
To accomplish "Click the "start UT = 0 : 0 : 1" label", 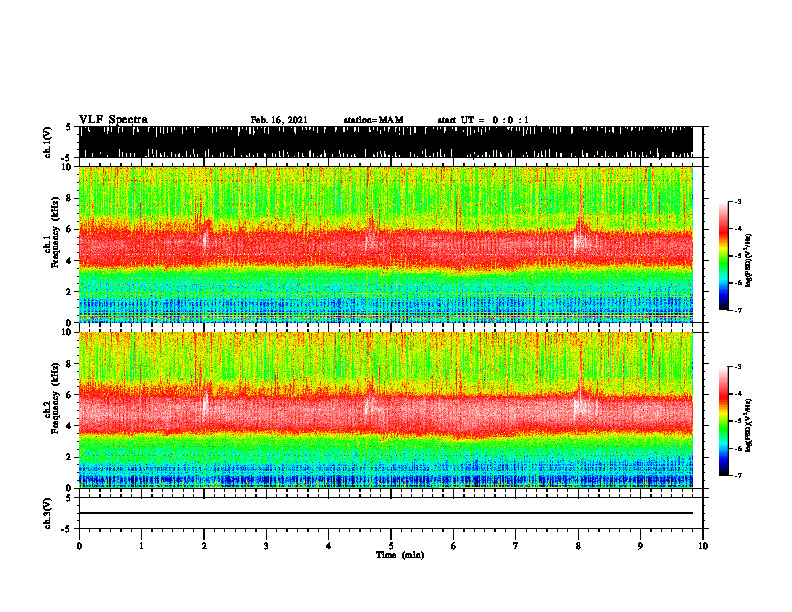I will 483,120.
